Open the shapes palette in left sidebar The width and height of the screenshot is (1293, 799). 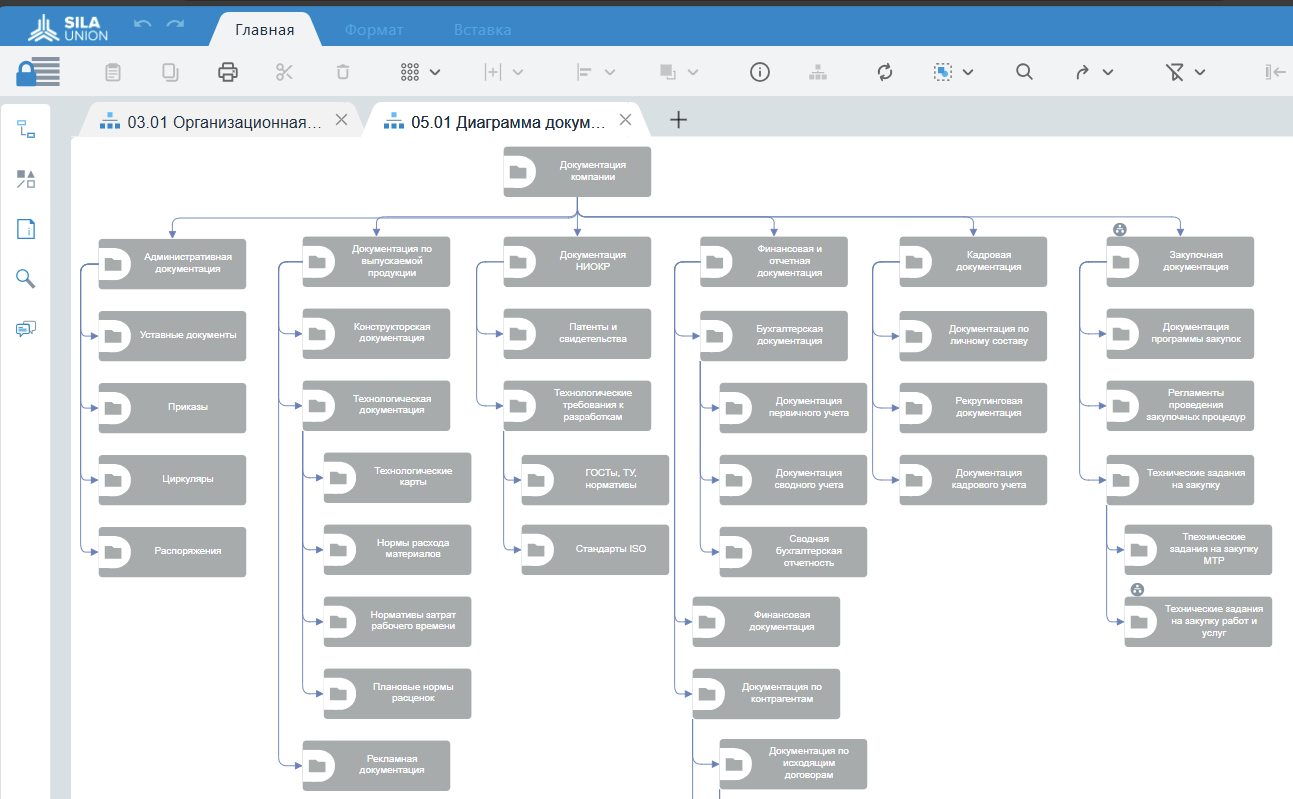click(26, 179)
